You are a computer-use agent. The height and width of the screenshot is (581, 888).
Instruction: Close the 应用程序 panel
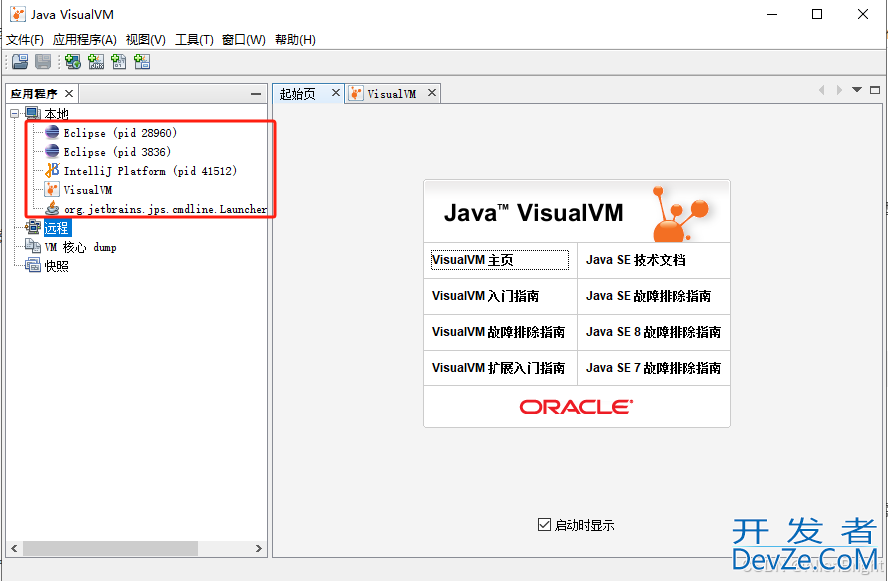point(69,93)
